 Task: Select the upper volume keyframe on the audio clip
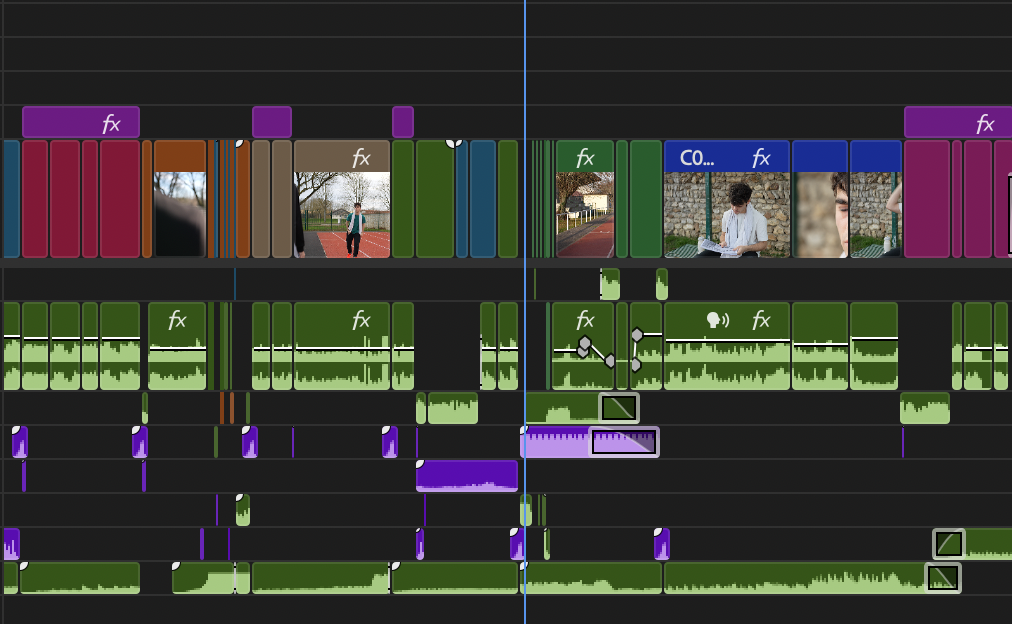click(x=637, y=334)
